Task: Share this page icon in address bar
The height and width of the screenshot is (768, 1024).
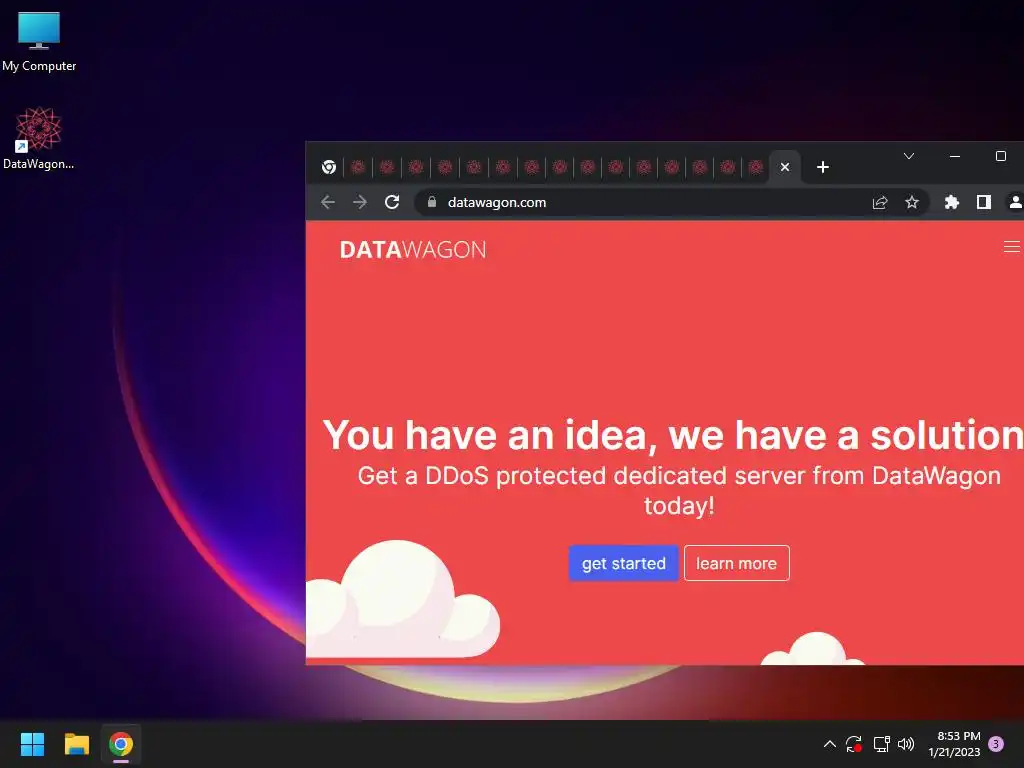Action: [x=880, y=202]
